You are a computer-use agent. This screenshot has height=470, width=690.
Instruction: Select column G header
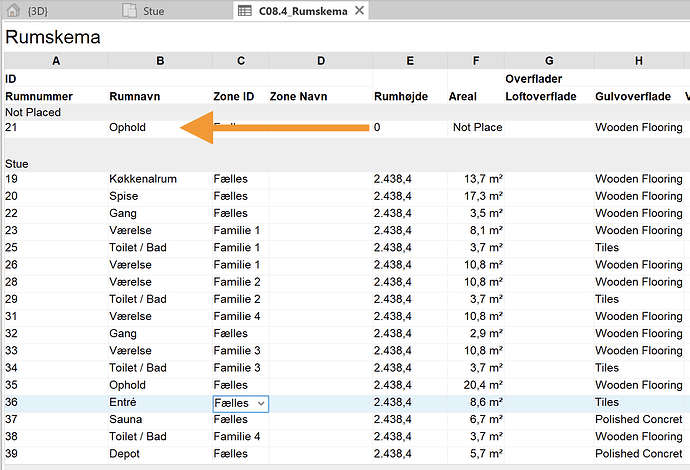(x=549, y=61)
